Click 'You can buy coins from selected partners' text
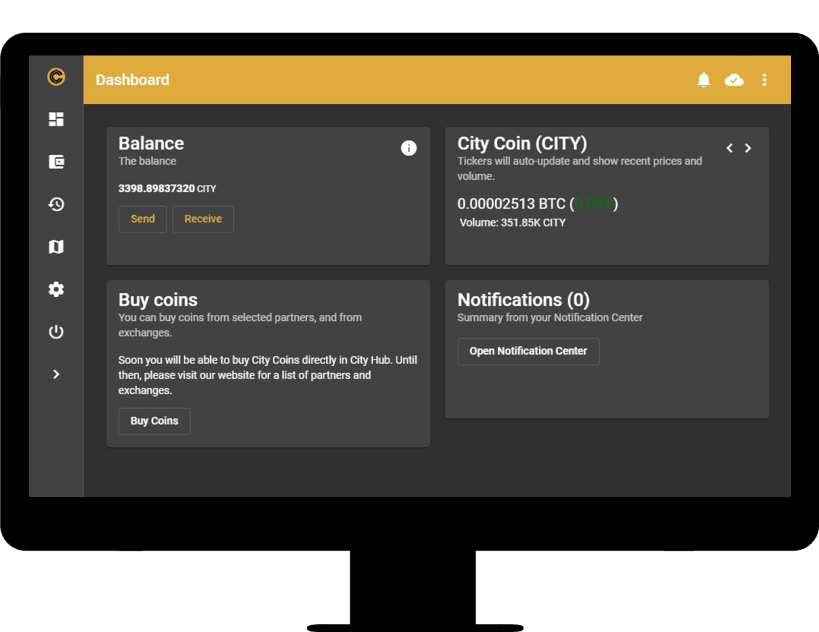The width and height of the screenshot is (819, 632). (x=240, y=325)
